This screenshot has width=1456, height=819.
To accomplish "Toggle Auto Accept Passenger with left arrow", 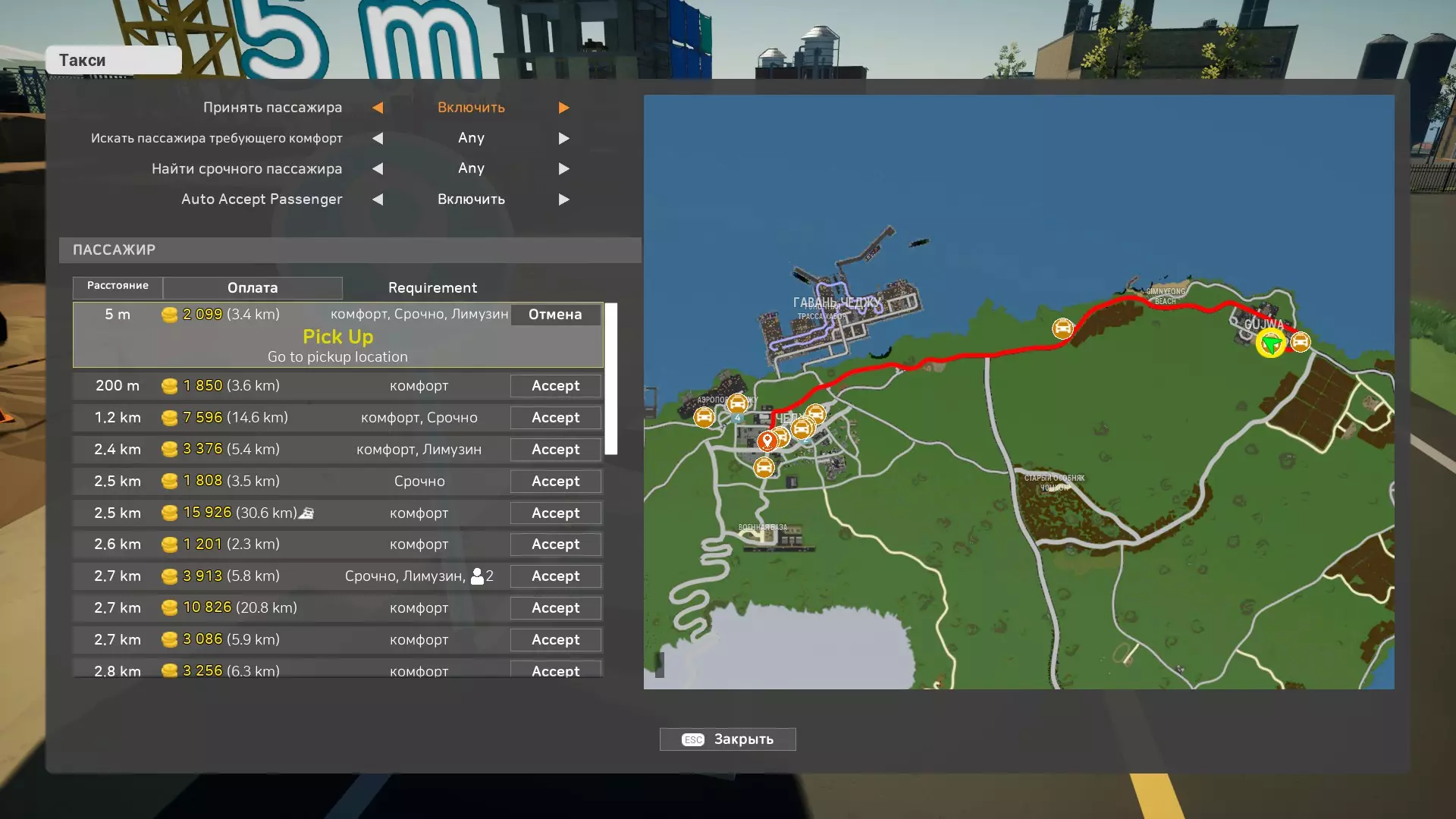I will pos(378,199).
